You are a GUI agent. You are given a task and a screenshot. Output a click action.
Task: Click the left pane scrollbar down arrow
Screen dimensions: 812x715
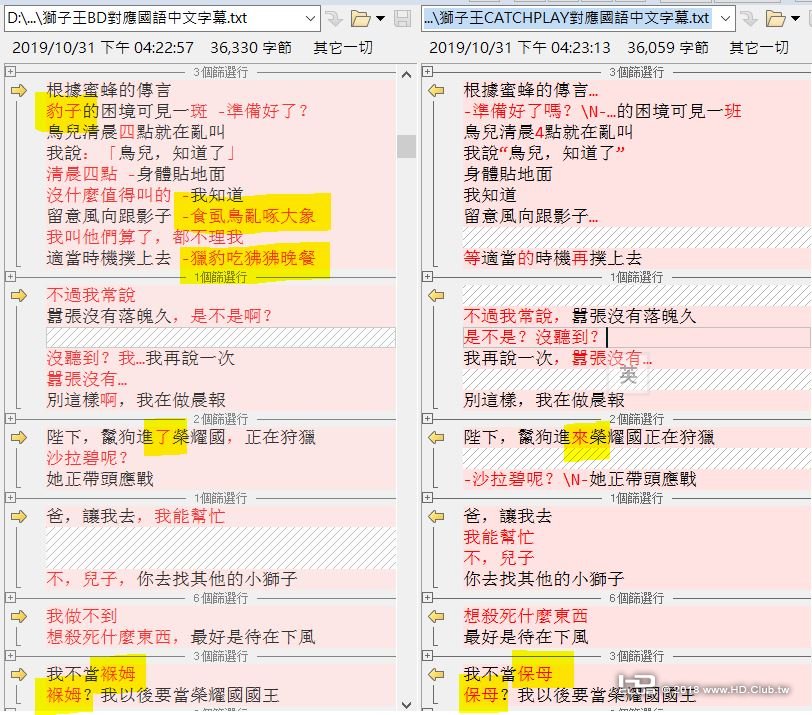[407, 705]
